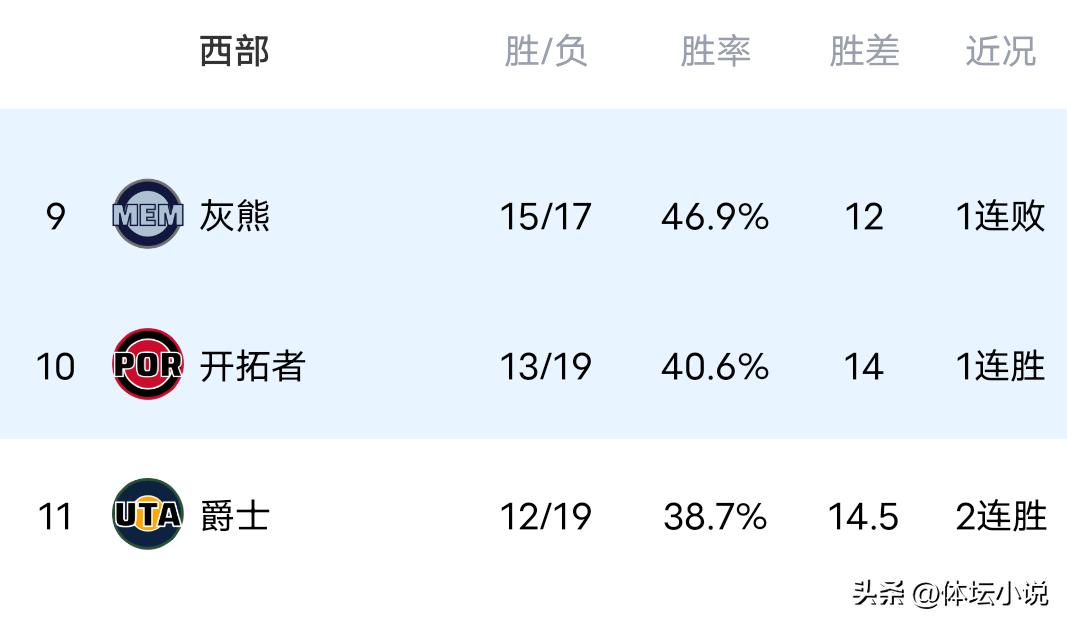Sort by the 胜/负 column header
Image resolution: width=1067 pixels, height=625 pixels.
point(545,51)
